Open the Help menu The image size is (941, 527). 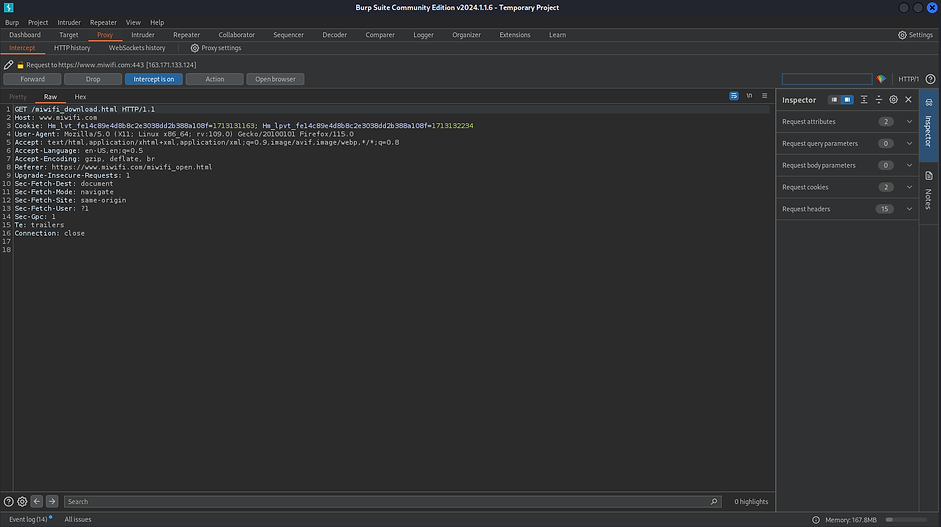pos(157,22)
